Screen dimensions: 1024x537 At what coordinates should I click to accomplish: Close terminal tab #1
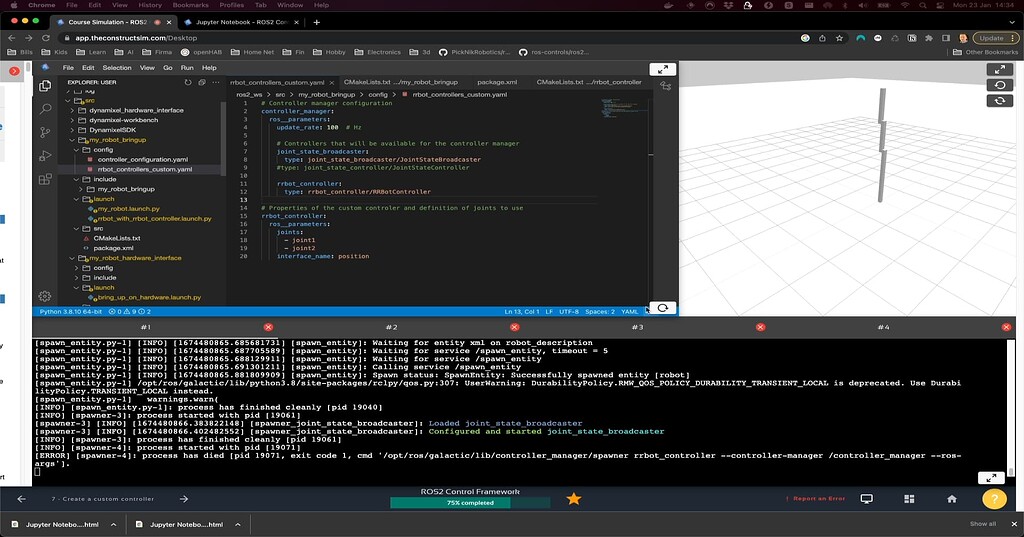(268, 327)
